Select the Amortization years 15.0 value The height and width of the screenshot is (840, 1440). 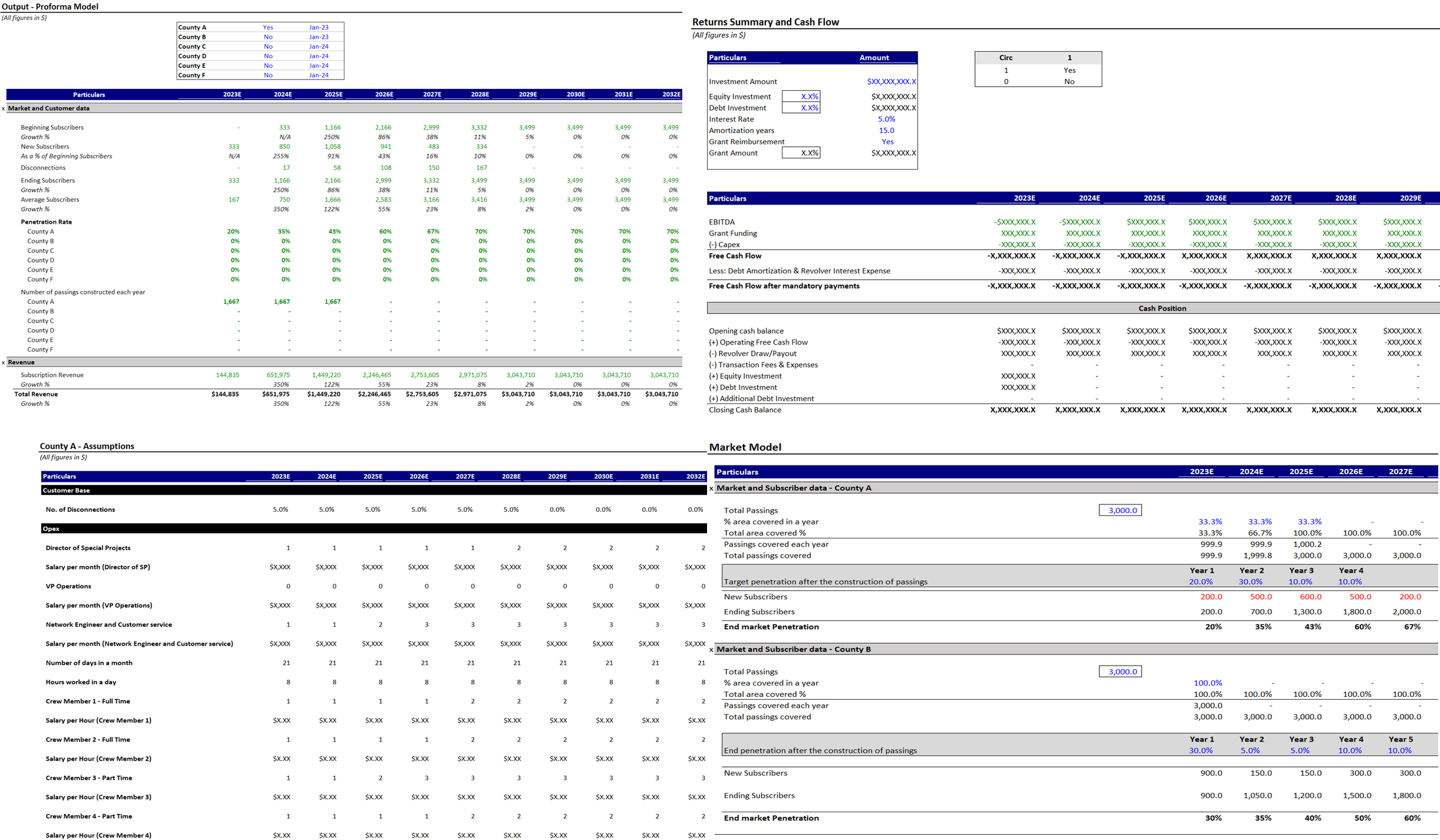[x=886, y=131]
